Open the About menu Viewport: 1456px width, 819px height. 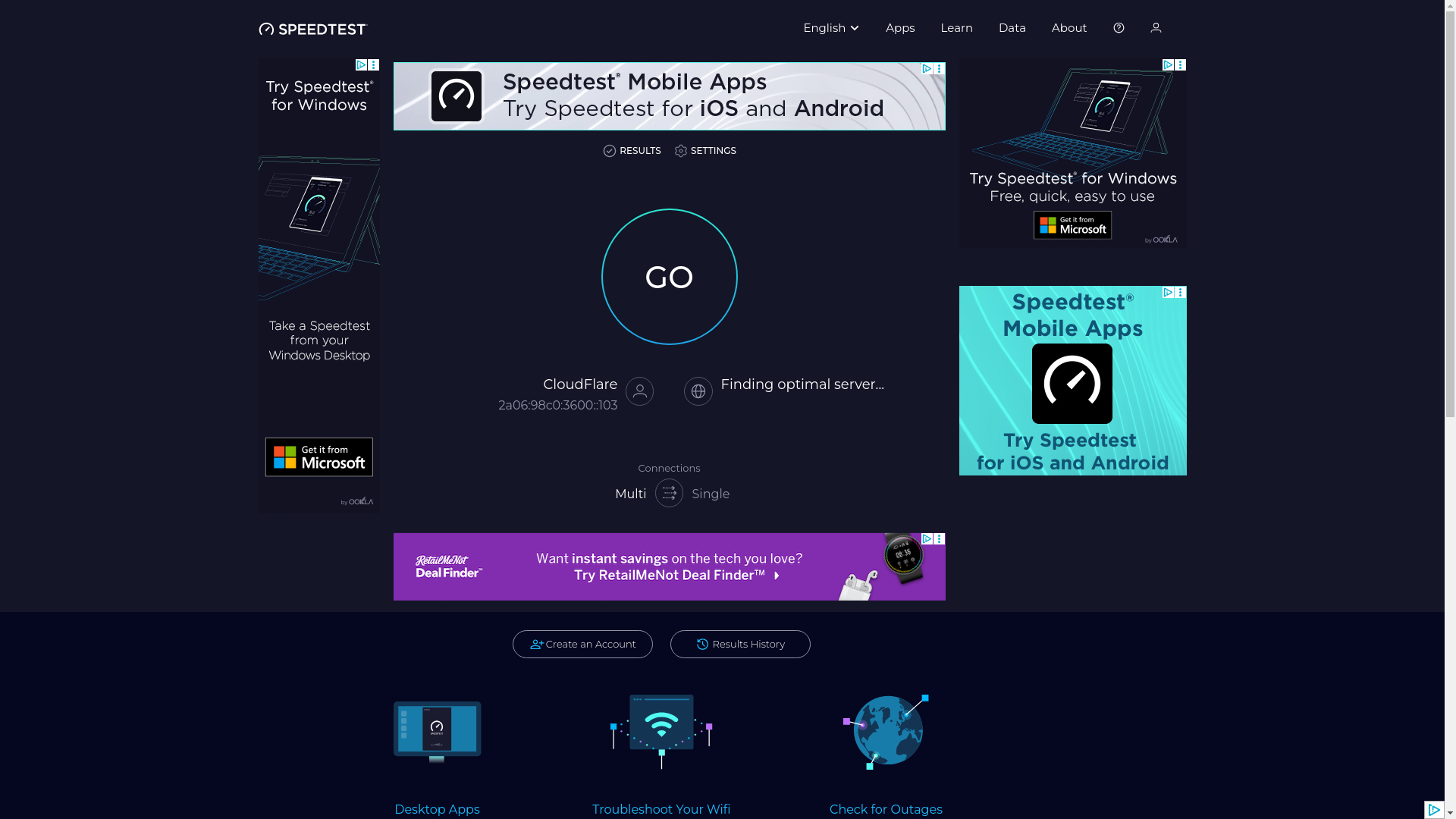(1068, 28)
